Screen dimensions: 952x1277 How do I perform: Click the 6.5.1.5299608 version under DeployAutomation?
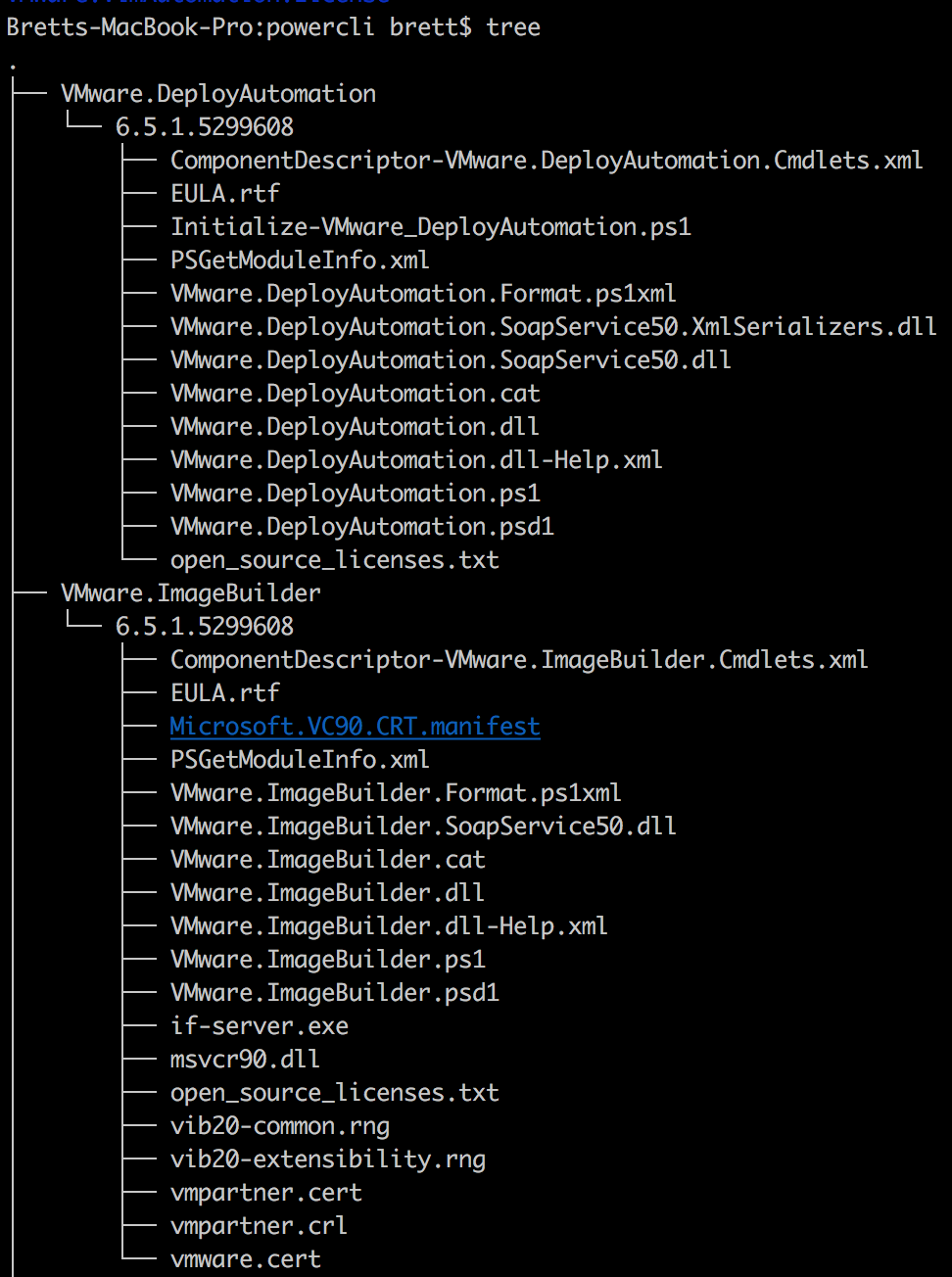click(205, 127)
